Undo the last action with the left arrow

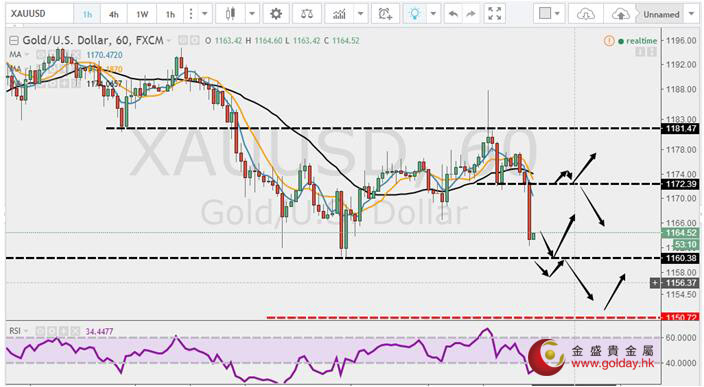click(453, 14)
